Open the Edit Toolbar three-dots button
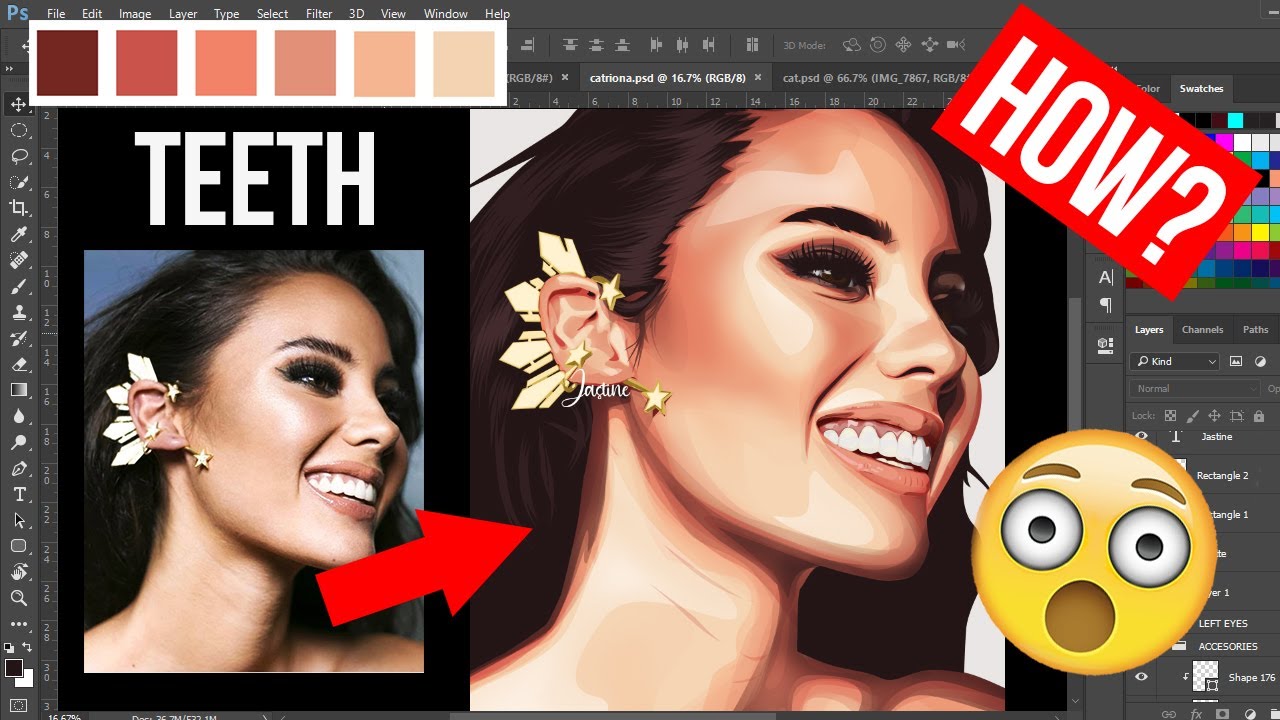The width and height of the screenshot is (1280, 720). point(18,624)
